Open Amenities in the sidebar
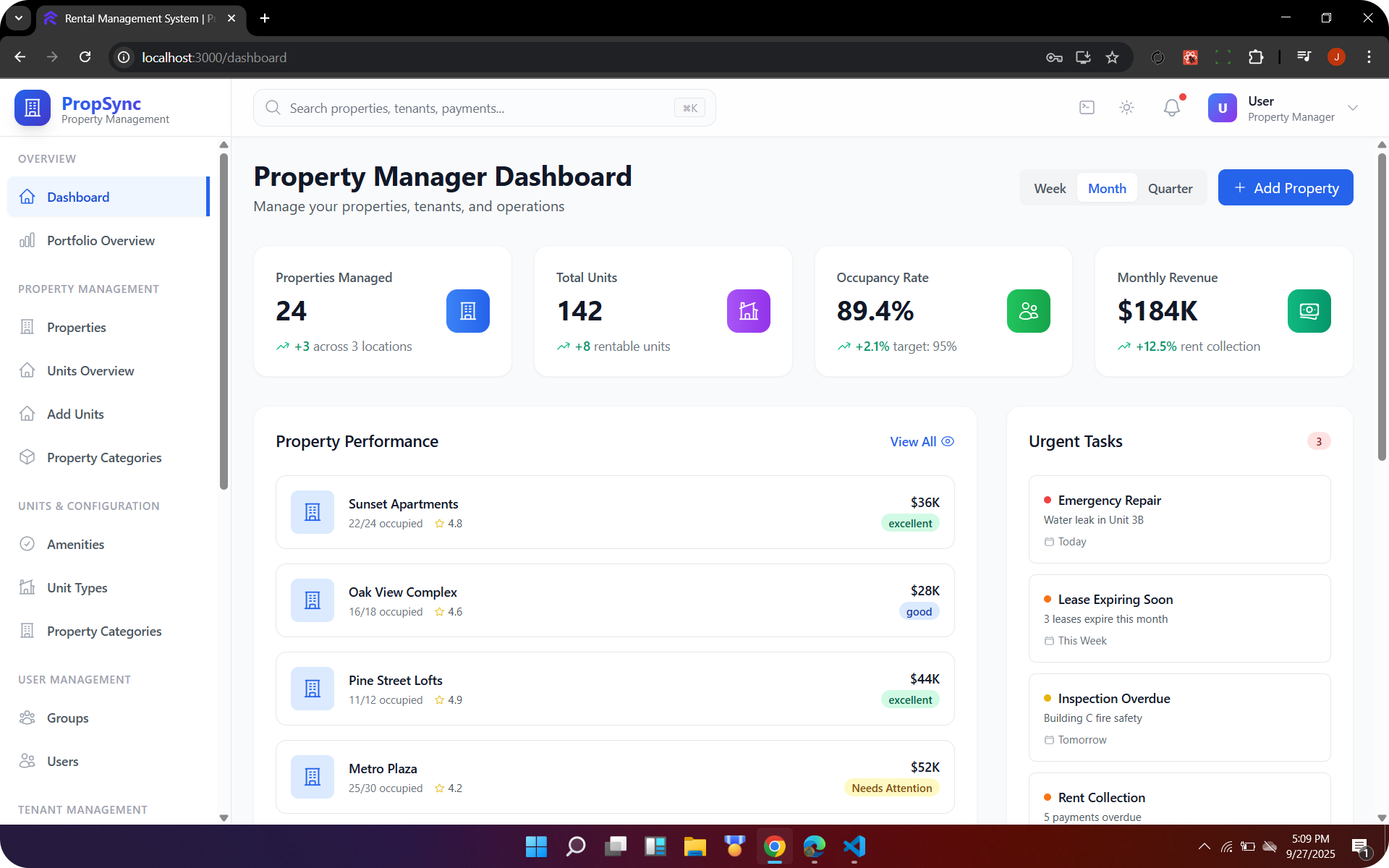 tap(109, 544)
